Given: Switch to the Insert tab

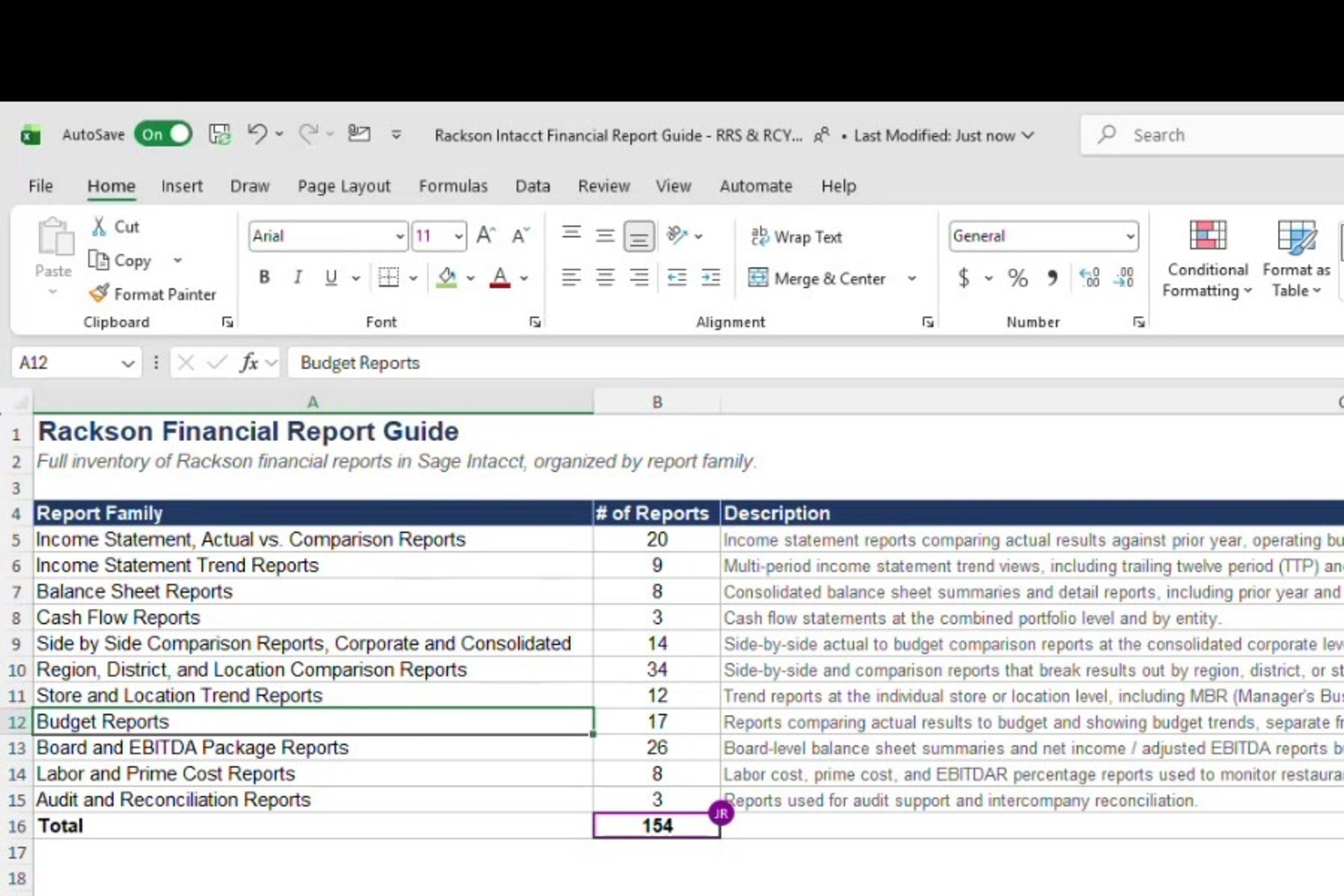Looking at the screenshot, I should tap(182, 185).
